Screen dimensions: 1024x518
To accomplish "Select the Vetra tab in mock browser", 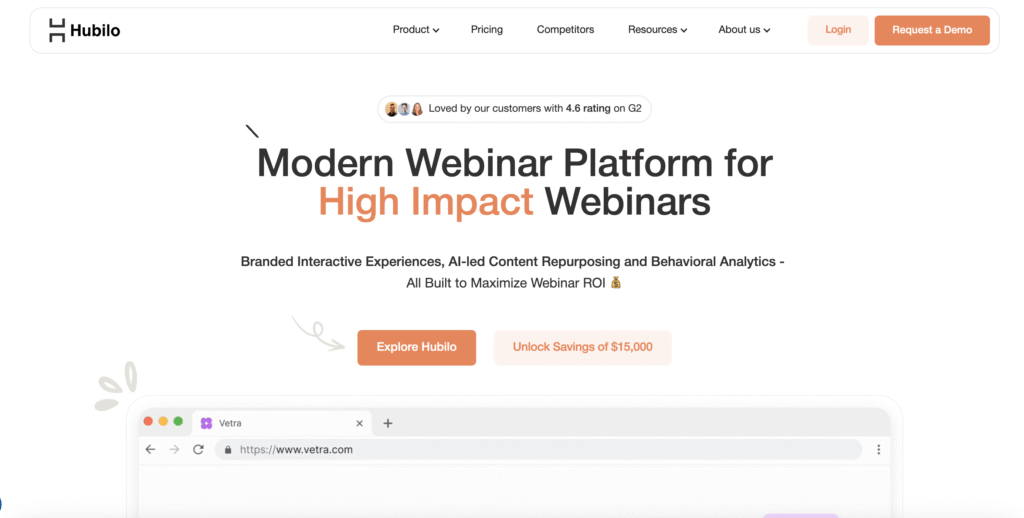I will [282, 423].
